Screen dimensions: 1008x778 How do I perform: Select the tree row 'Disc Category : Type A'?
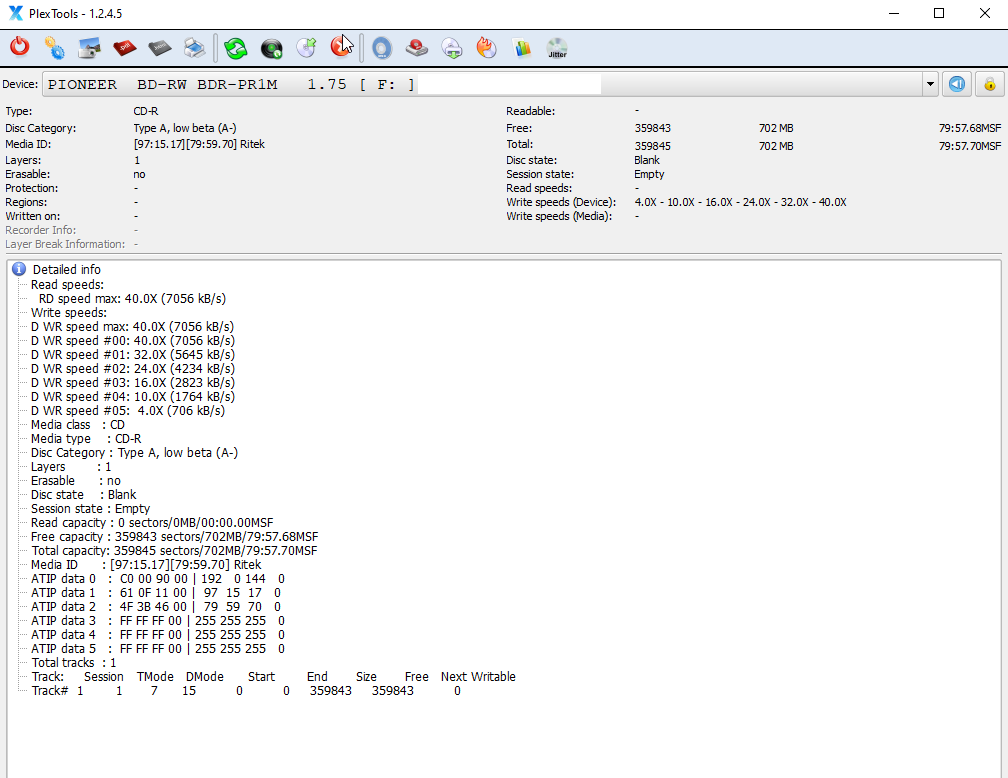point(134,453)
